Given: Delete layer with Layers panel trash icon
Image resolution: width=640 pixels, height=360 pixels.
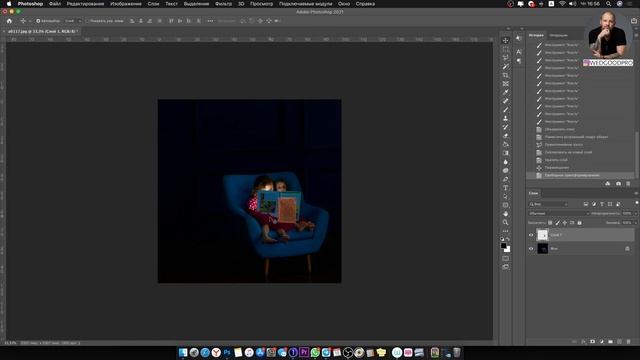Looking at the screenshot, I should tap(628, 342).
